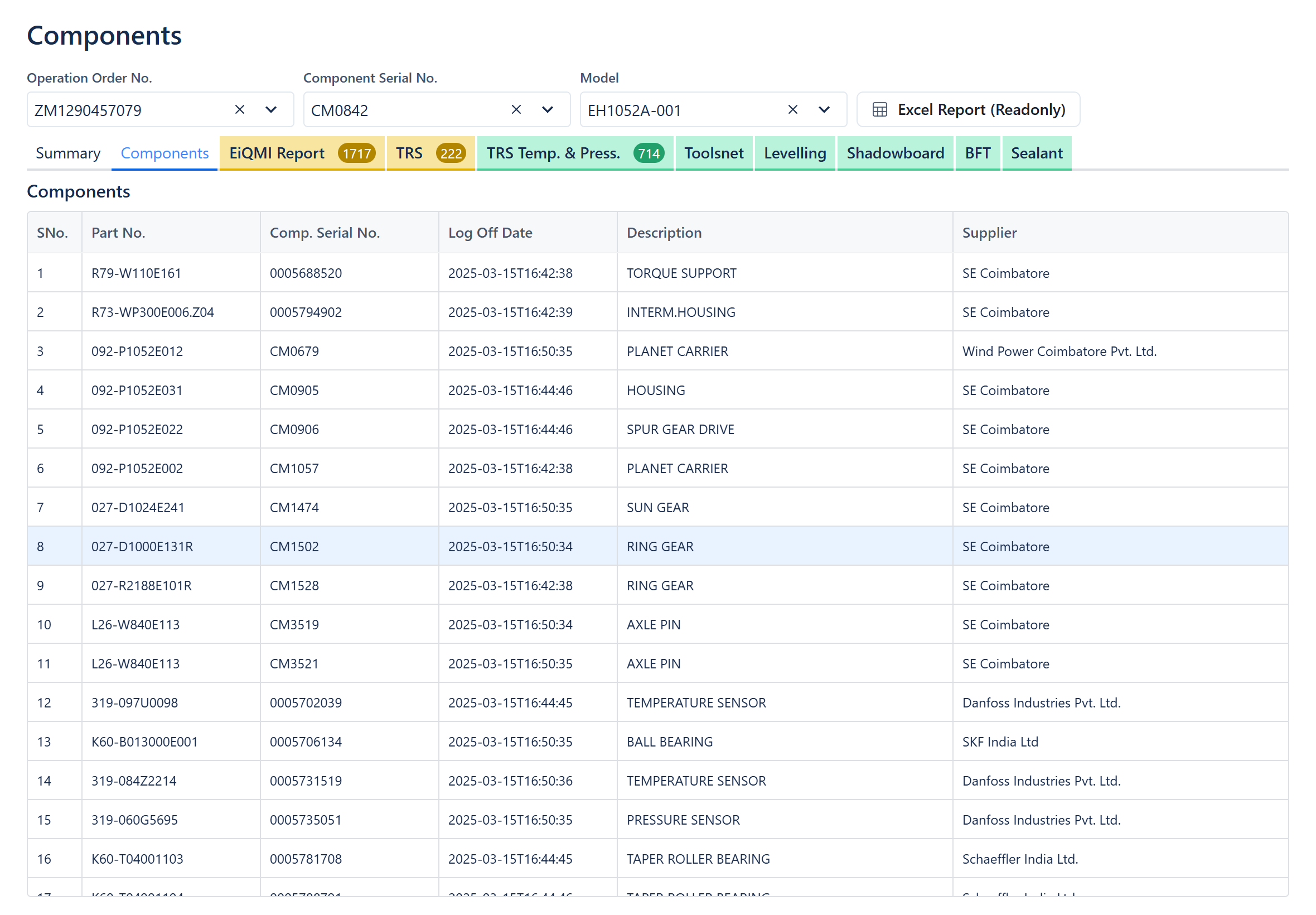The height and width of the screenshot is (915, 1316).
Task: Open the Toolsnet tab
Action: point(713,153)
